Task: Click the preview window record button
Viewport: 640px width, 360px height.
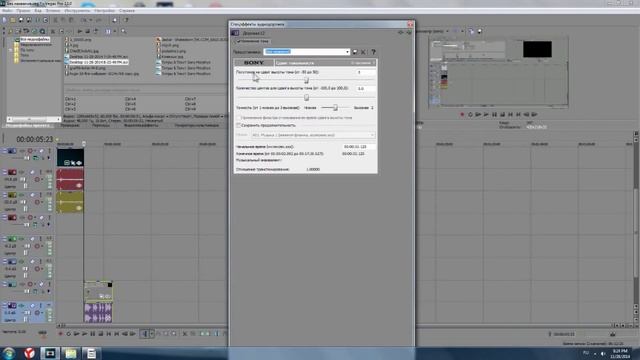Action: click(x=462, y=115)
